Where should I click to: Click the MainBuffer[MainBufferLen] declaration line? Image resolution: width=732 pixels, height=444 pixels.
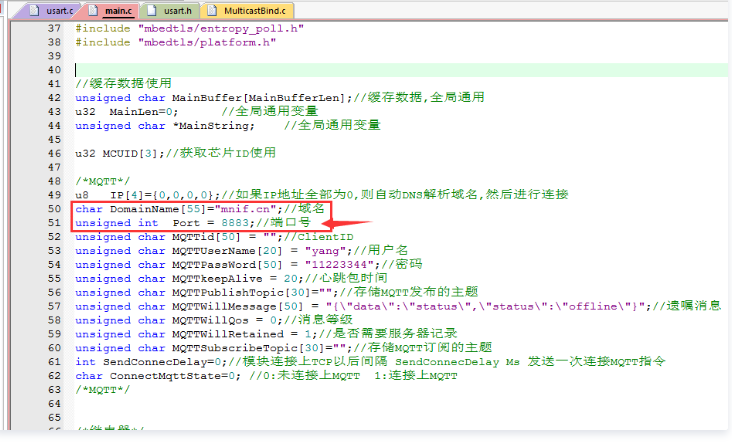[280, 98]
